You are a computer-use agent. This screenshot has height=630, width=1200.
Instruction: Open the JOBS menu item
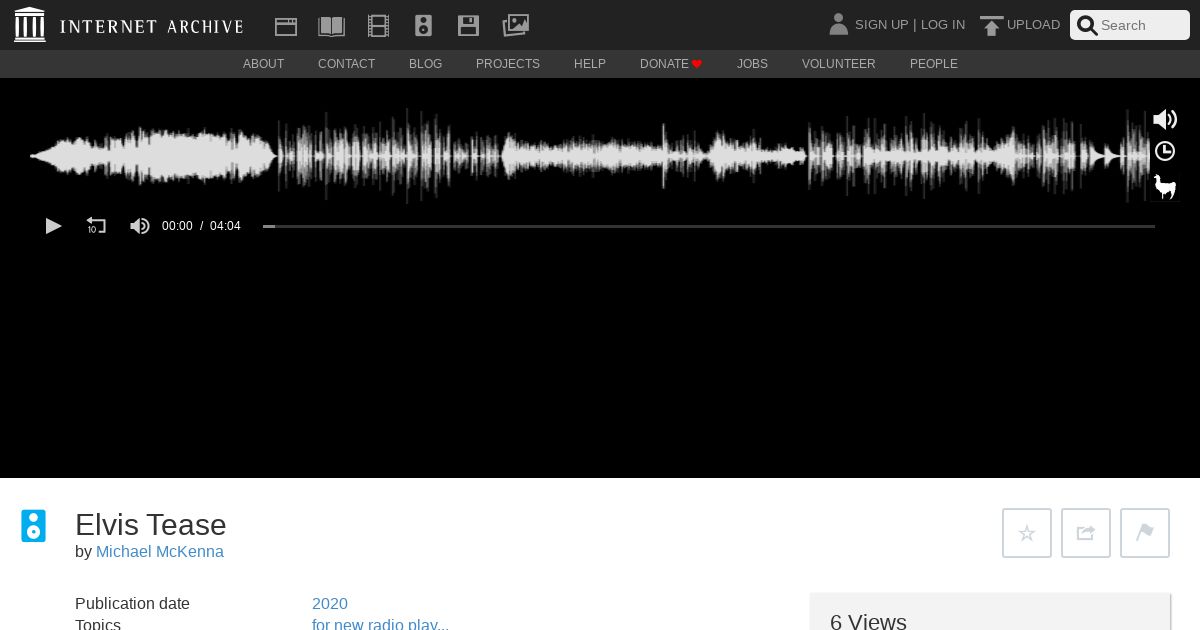(x=752, y=64)
